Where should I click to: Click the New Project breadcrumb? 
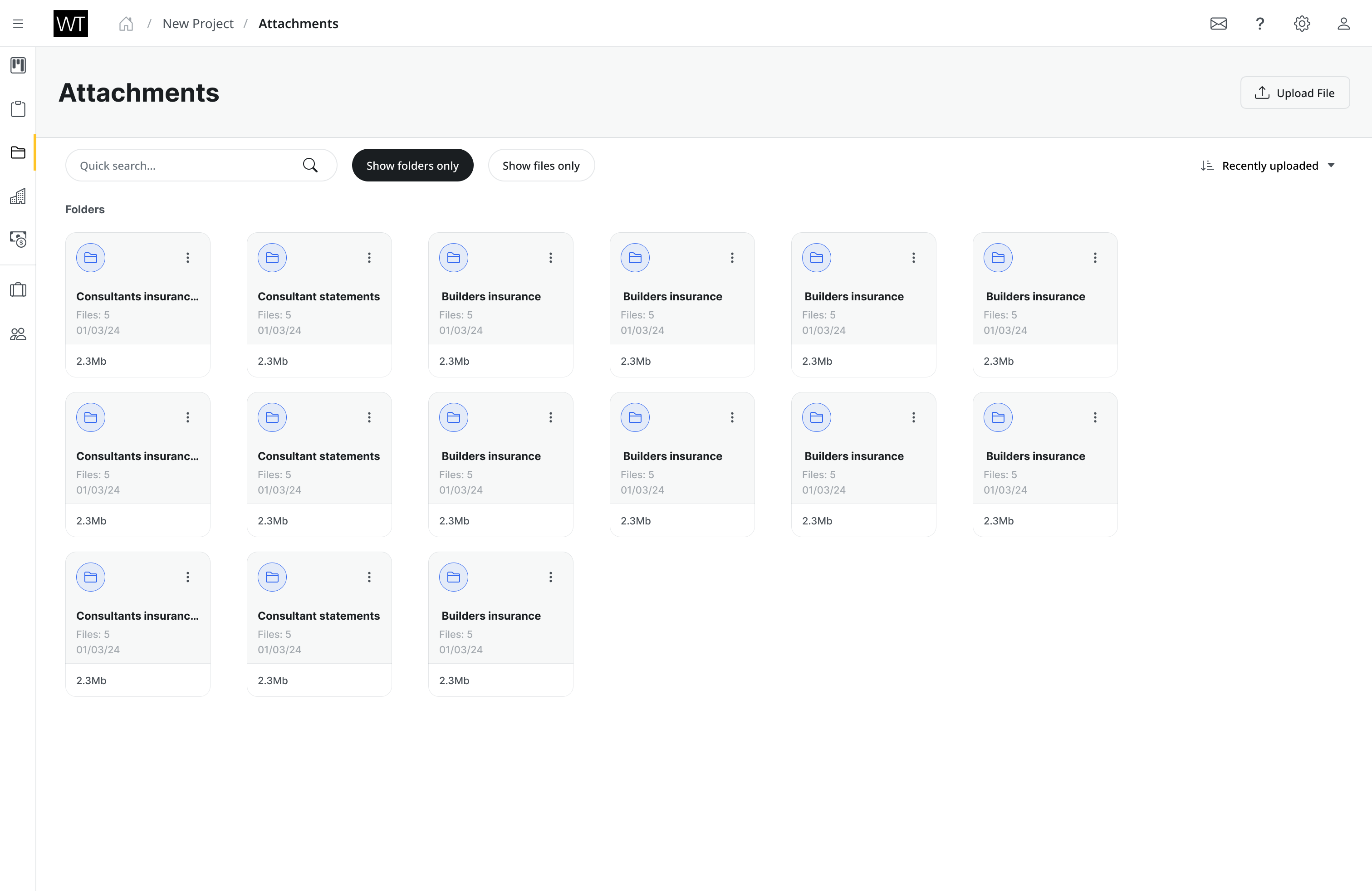tap(198, 24)
